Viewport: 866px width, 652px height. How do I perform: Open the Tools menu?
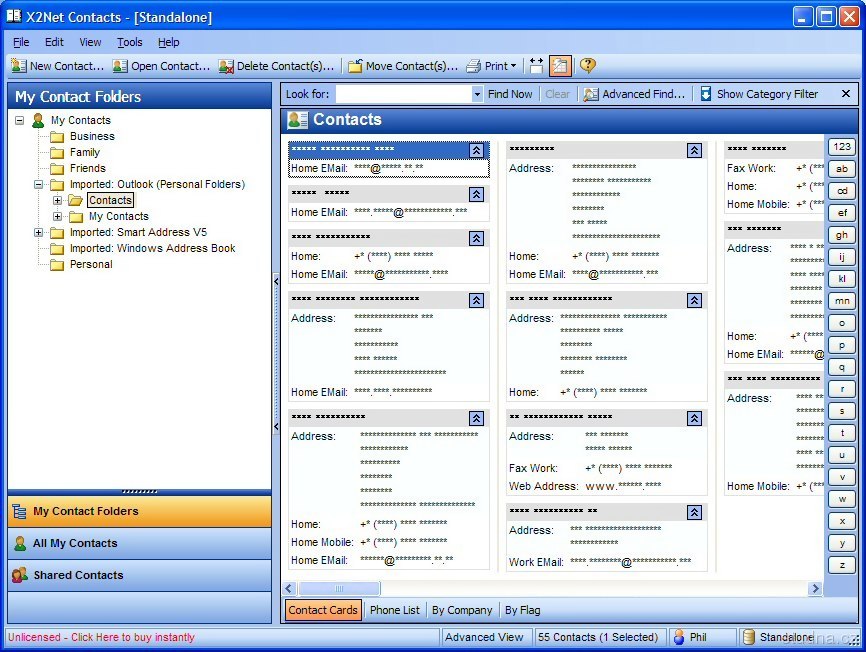tap(130, 42)
